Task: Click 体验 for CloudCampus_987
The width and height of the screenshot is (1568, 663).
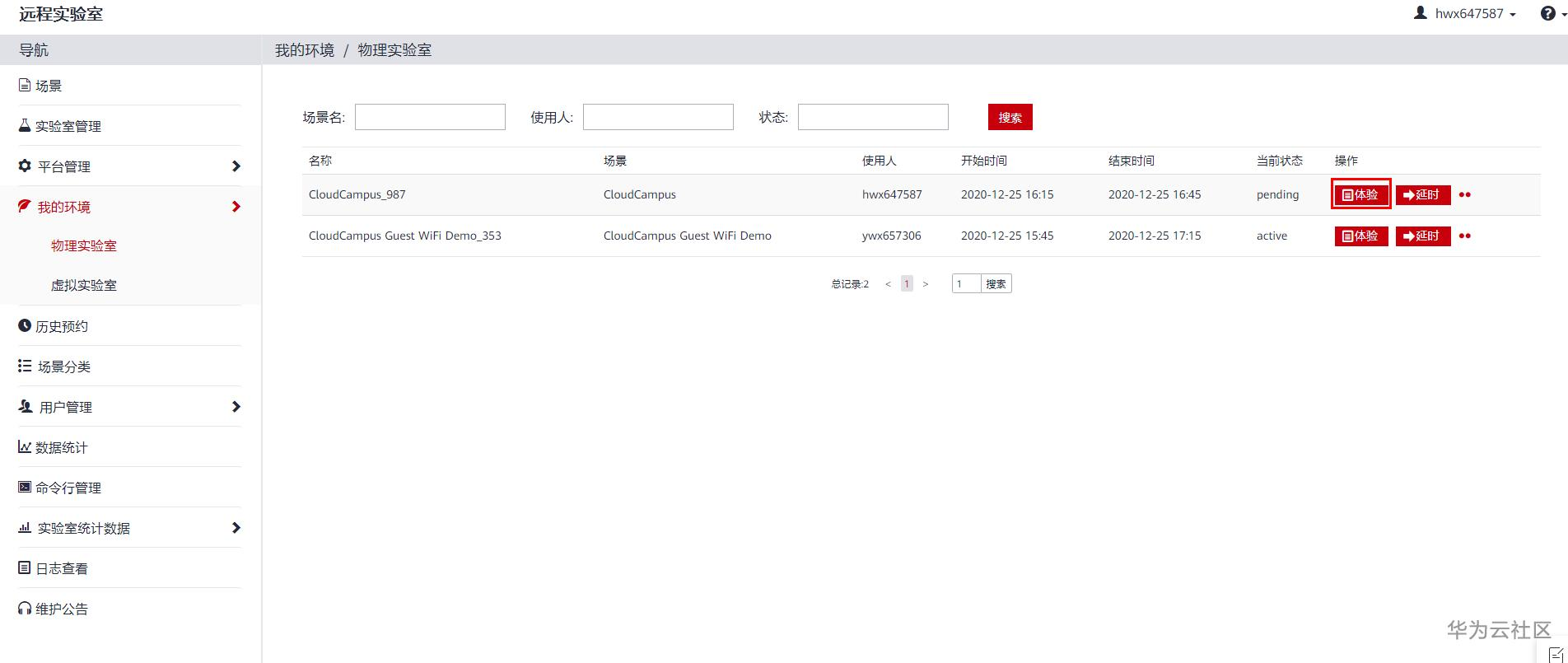Action: pyautogui.click(x=1361, y=194)
